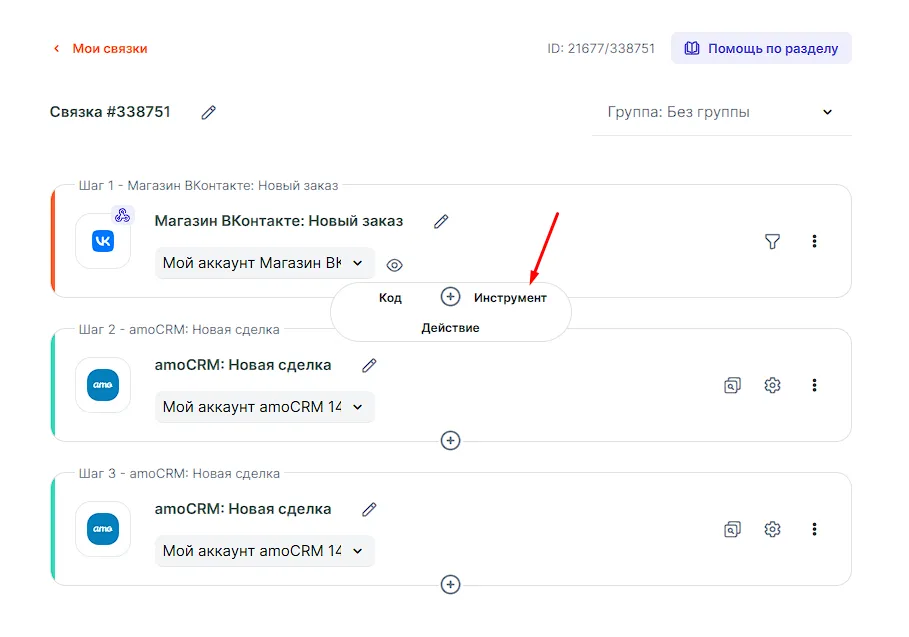The height and width of the screenshot is (637, 909).
Task: Open three-dot menu for Step 3
Action: click(x=815, y=529)
